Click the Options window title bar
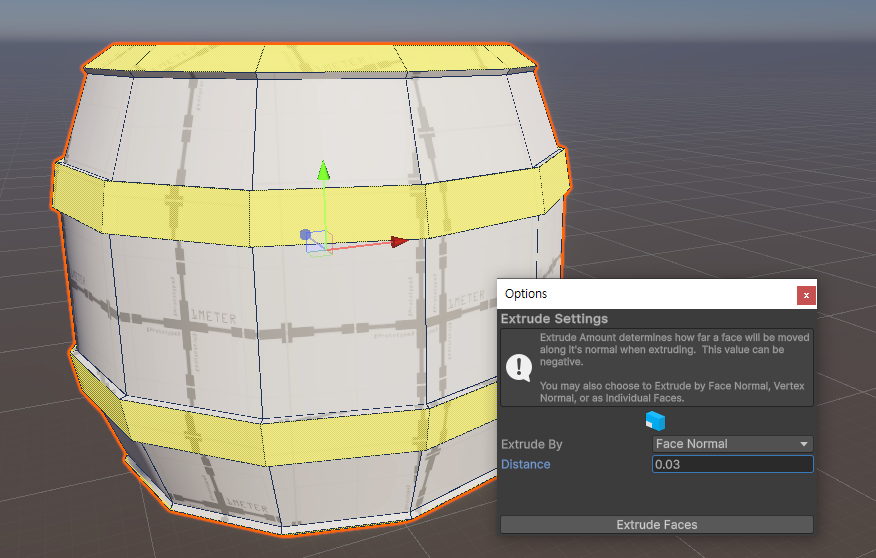Image resolution: width=876 pixels, height=558 pixels. point(640,294)
